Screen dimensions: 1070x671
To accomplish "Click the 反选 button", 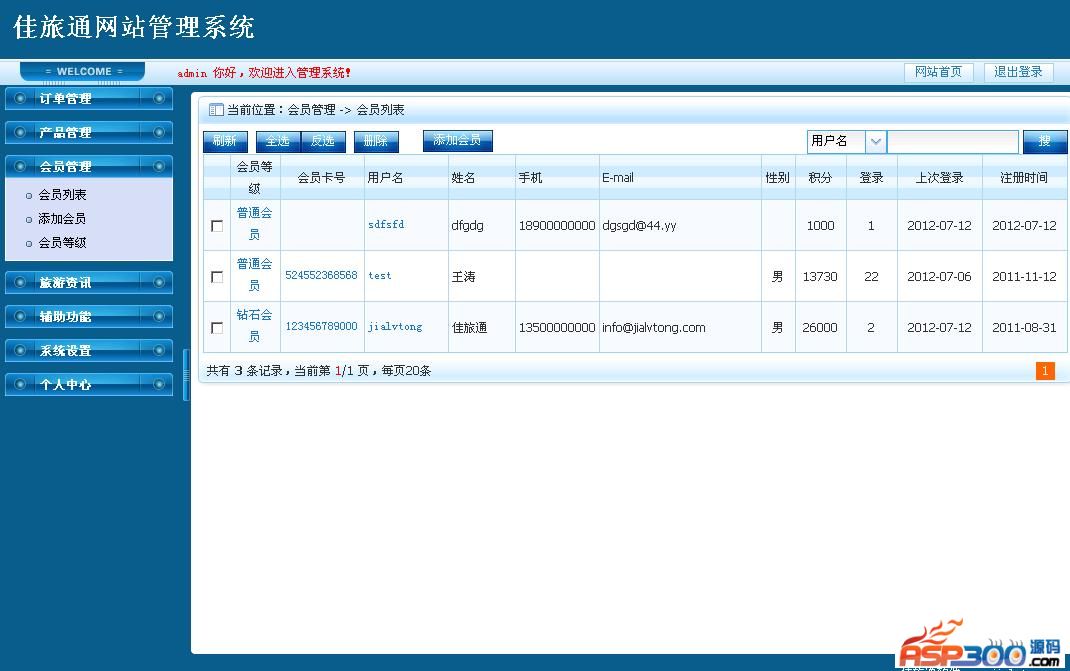I will pos(323,141).
